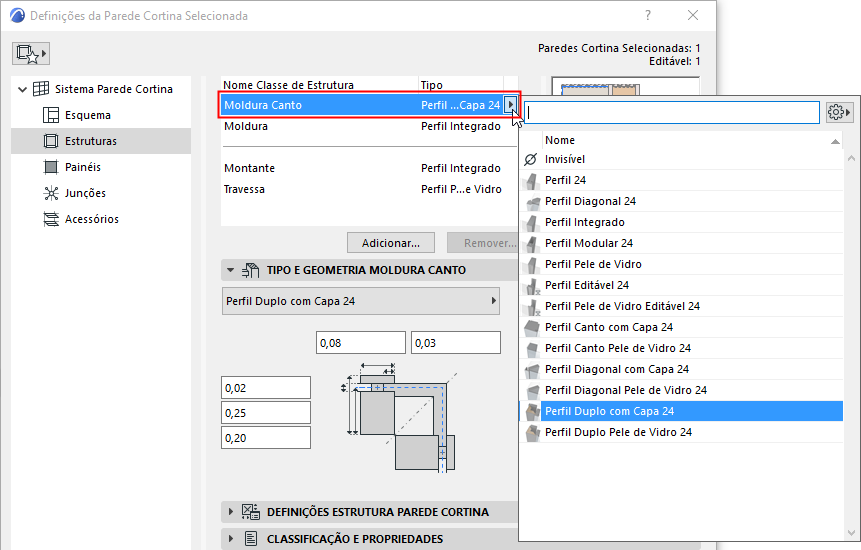861x550 pixels.
Task: Click the profile list scroll up arrow
Action: pyautogui.click(x=852, y=158)
